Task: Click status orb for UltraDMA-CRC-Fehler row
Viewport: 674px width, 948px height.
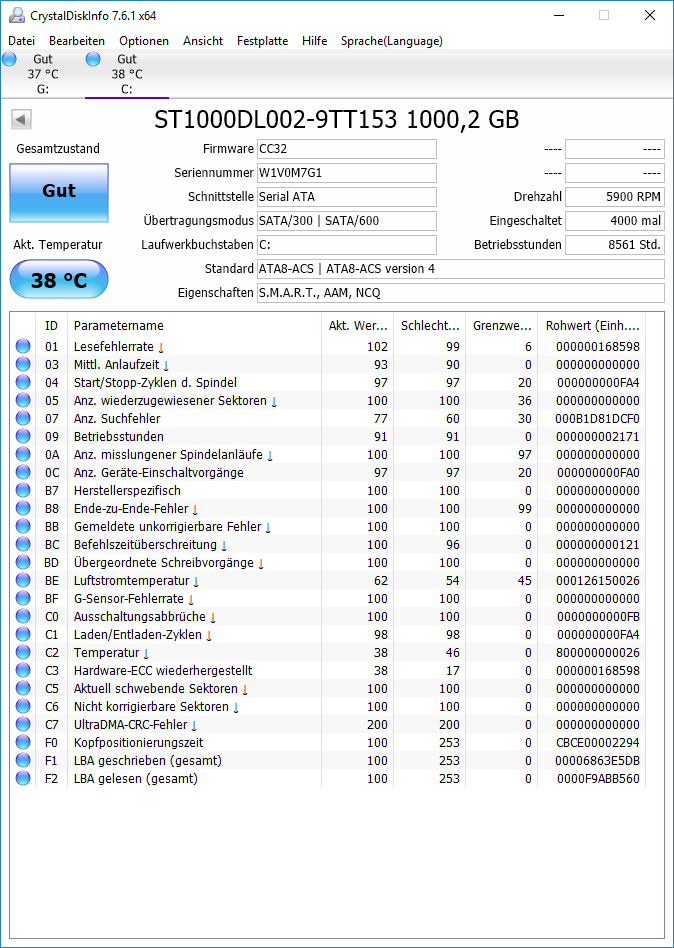Action: pyautogui.click(x=23, y=724)
